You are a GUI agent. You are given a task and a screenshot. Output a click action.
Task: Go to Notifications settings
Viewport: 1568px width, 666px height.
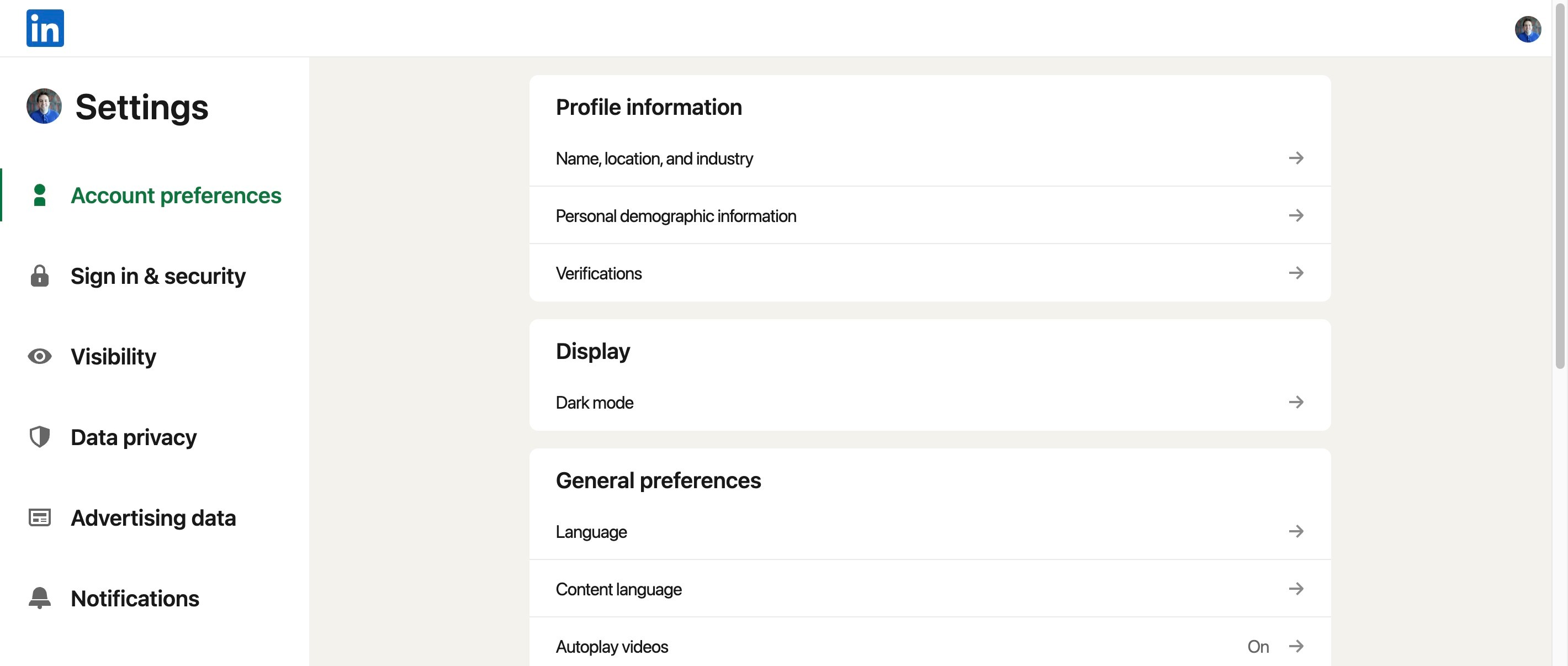(x=135, y=598)
